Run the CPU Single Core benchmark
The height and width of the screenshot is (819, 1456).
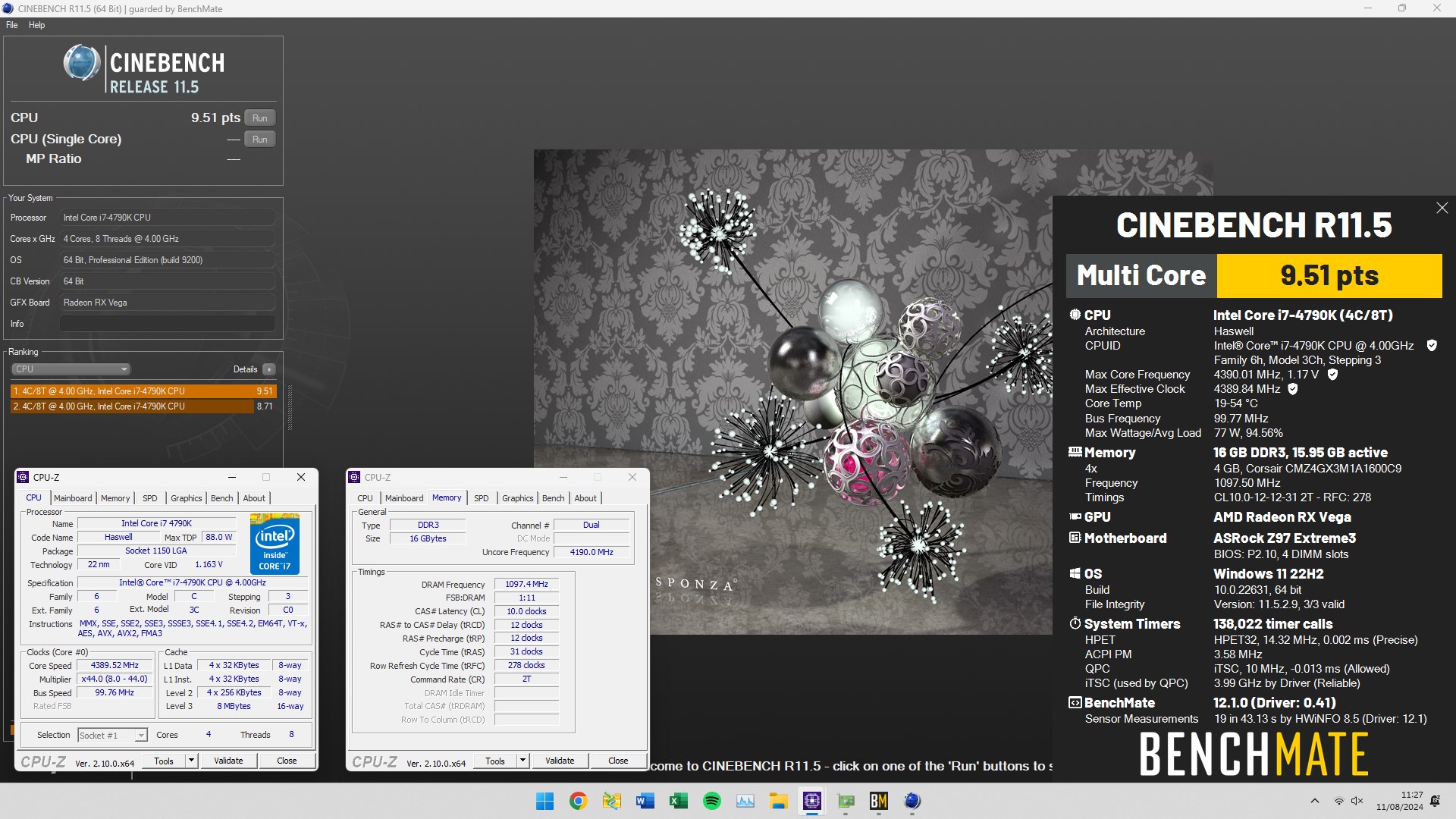(259, 139)
